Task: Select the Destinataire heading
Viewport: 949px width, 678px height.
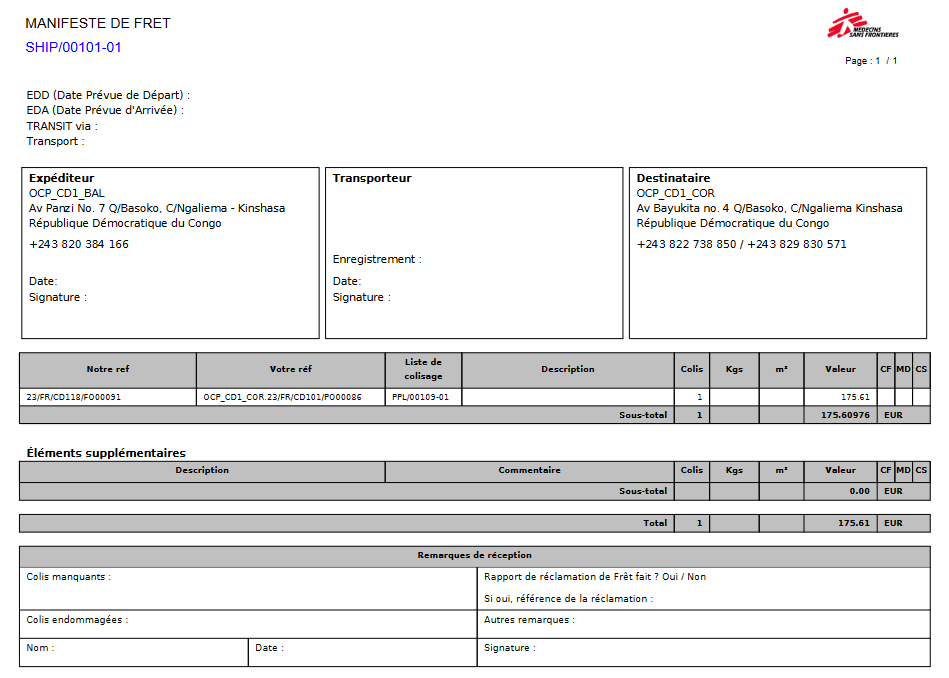Action: coord(673,178)
